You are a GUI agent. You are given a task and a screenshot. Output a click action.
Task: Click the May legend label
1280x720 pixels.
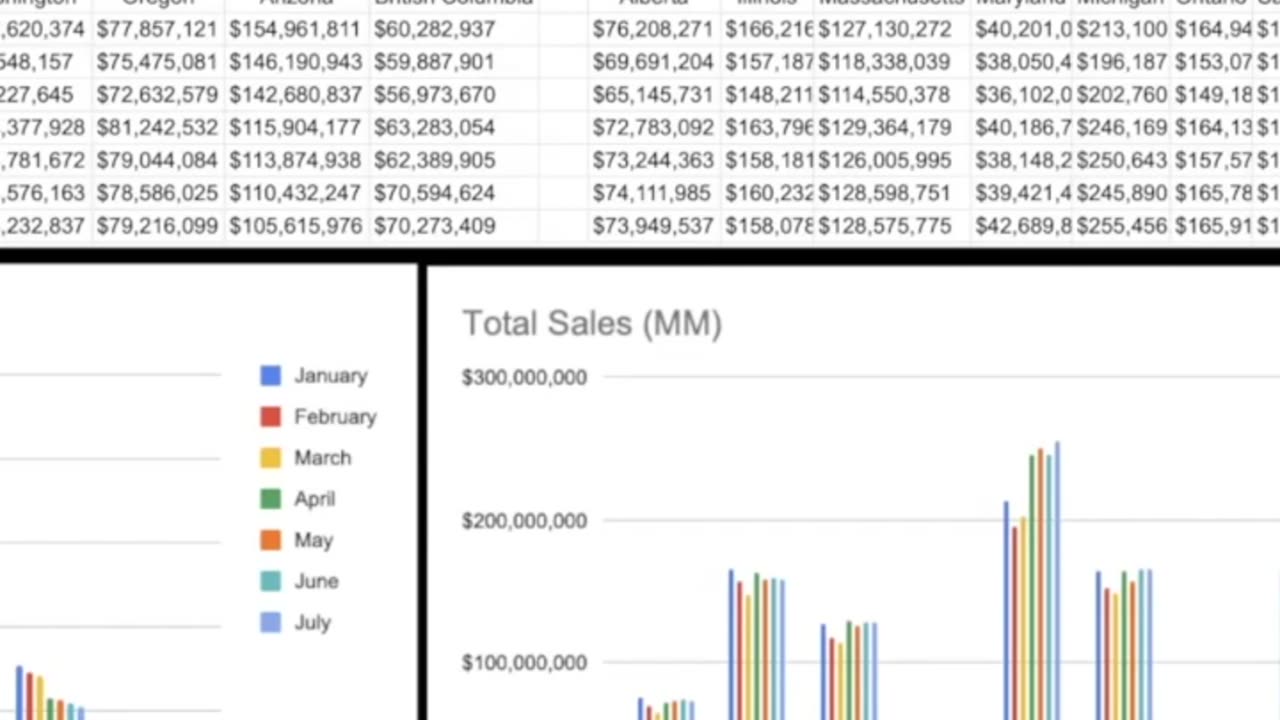[x=313, y=540]
